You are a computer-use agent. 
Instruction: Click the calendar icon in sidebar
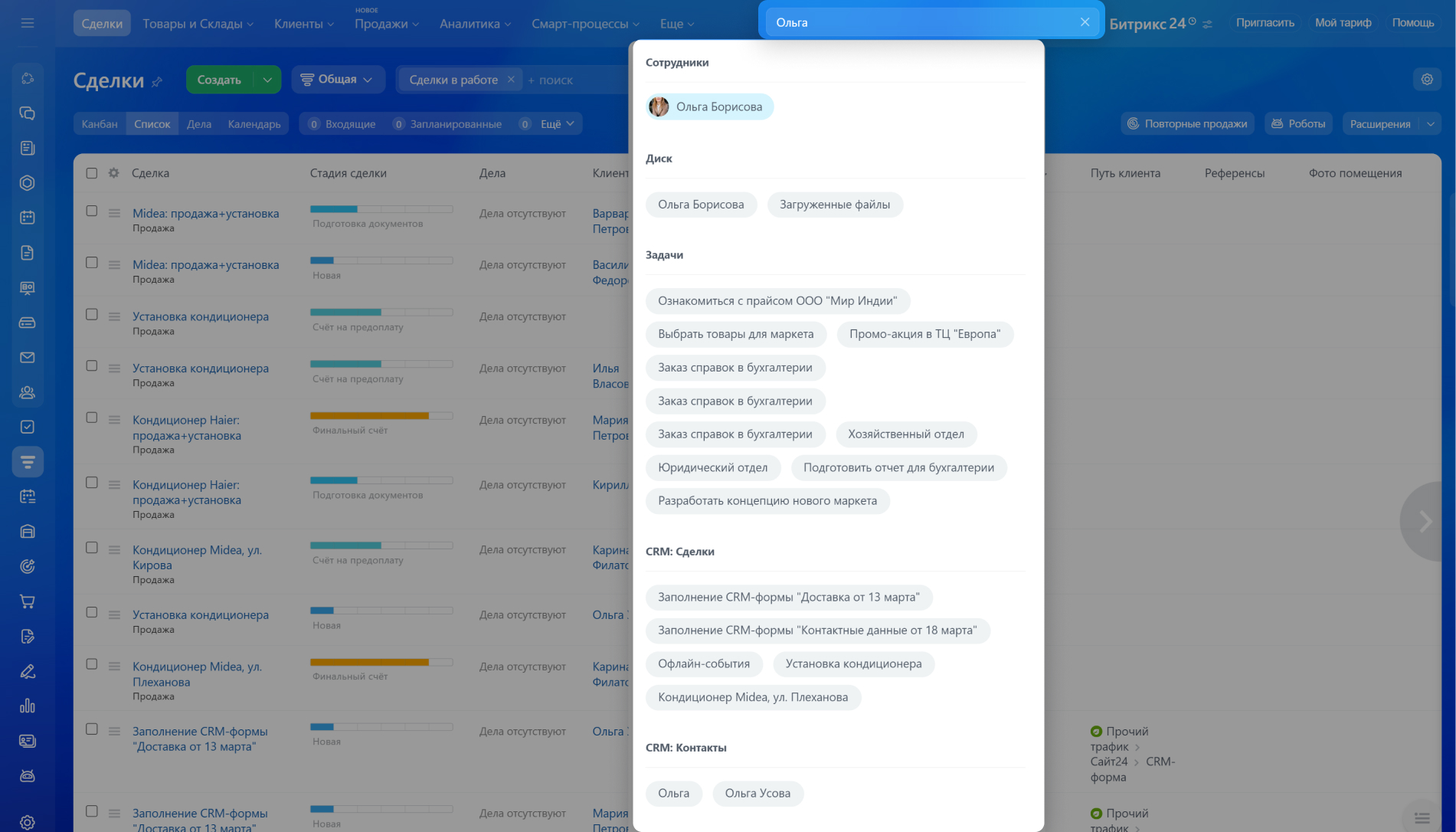click(28, 218)
